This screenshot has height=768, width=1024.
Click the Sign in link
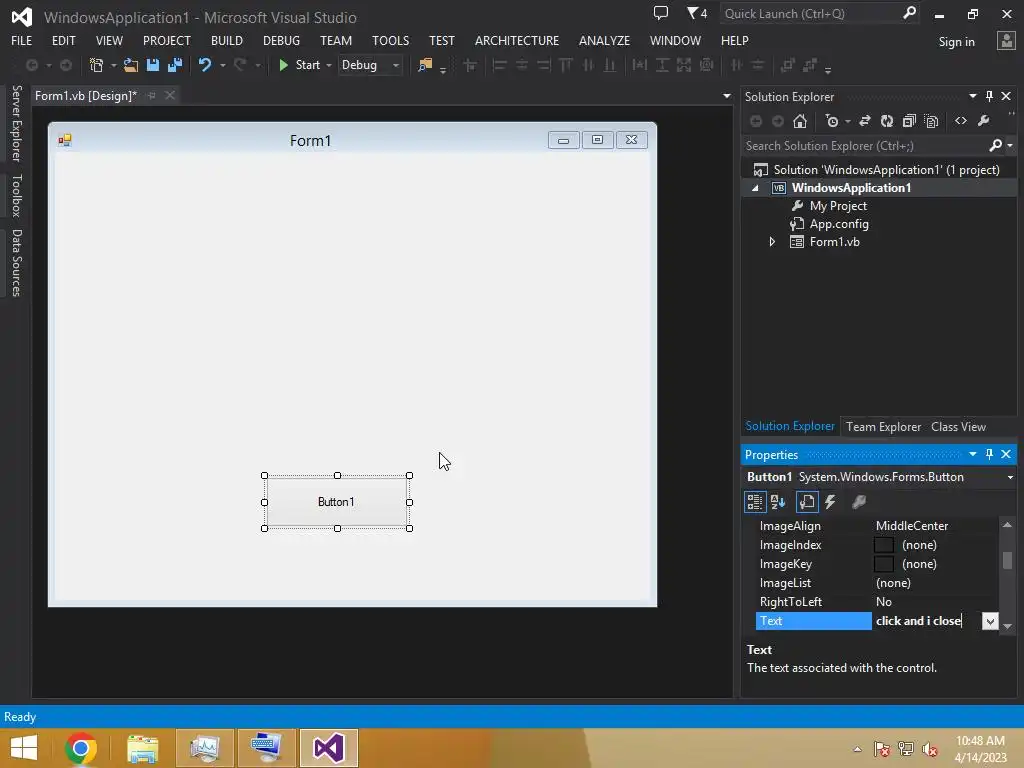pyautogui.click(x=956, y=42)
